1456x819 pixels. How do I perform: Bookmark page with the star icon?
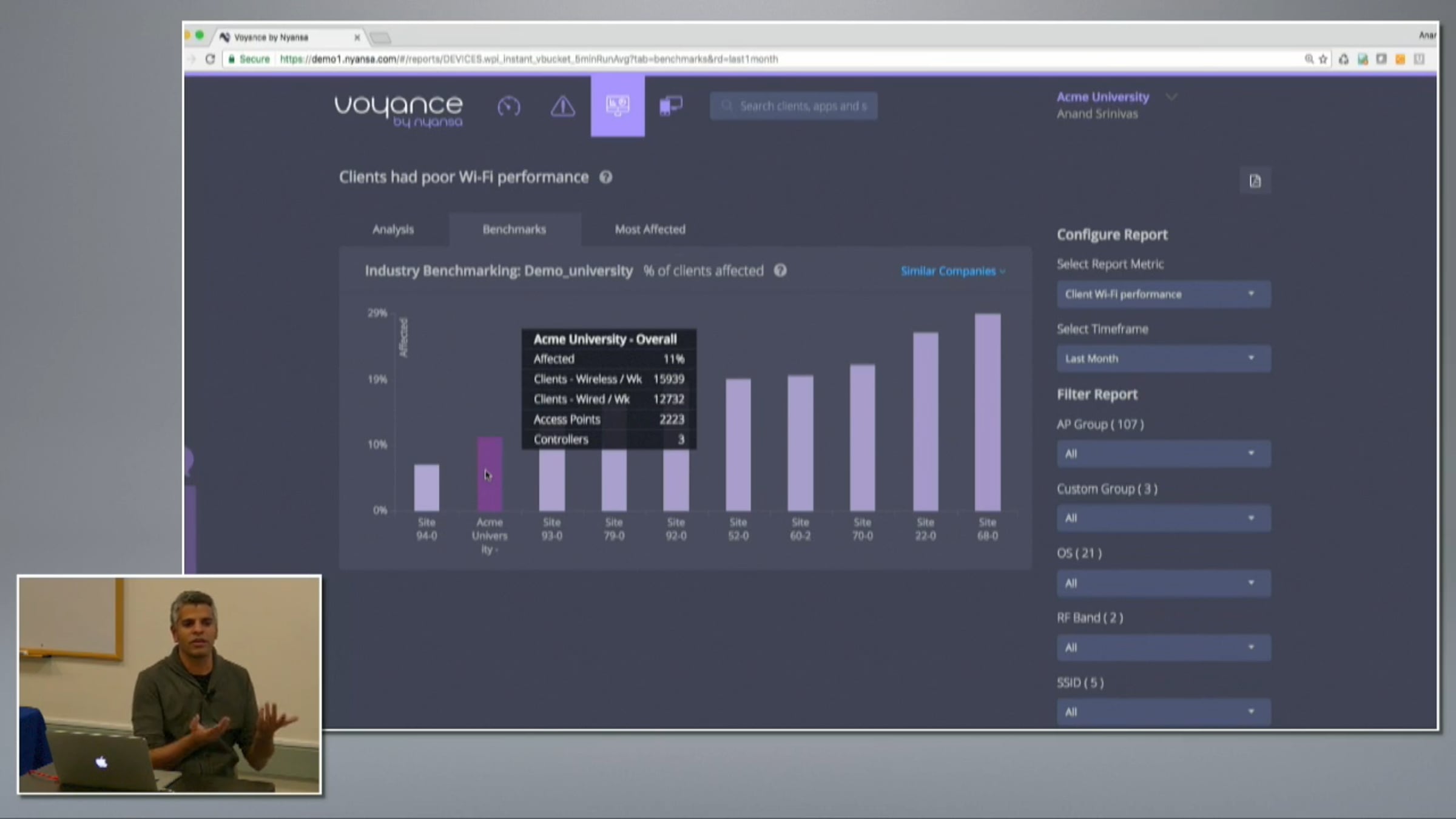pyautogui.click(x=1323, y=59)
